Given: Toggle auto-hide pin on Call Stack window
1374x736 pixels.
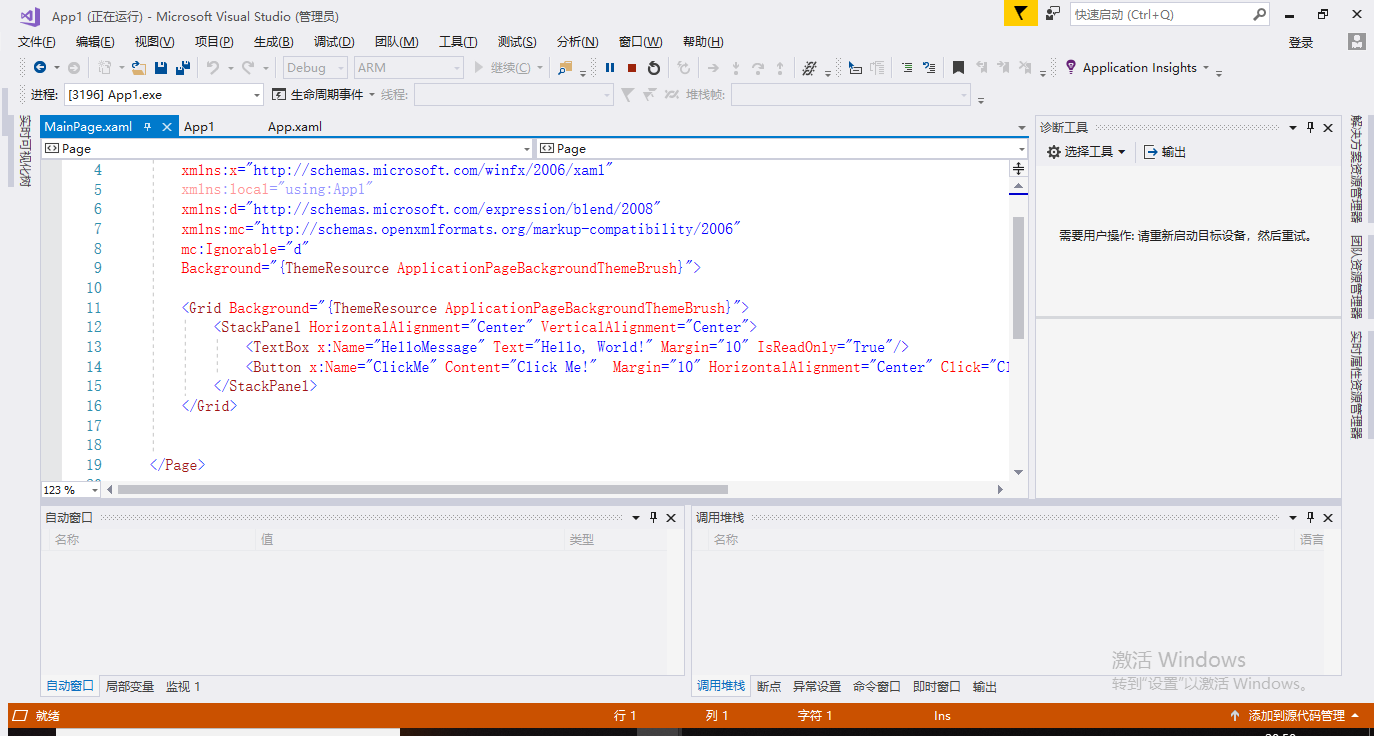Looking at the screenshot, I should pyautogui.click(x=1310, y=517).
